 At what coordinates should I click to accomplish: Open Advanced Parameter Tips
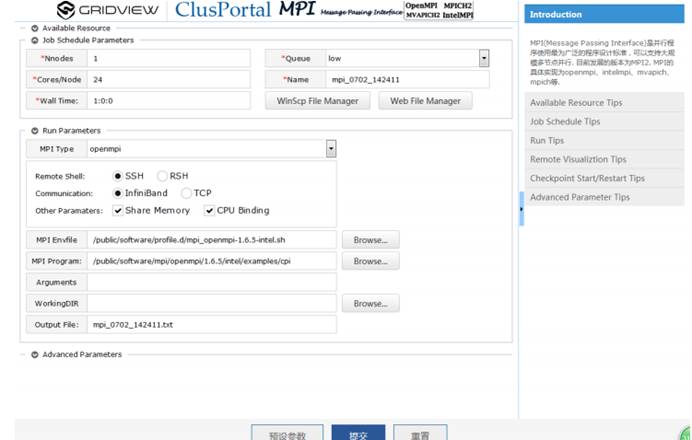click(604, 197)
